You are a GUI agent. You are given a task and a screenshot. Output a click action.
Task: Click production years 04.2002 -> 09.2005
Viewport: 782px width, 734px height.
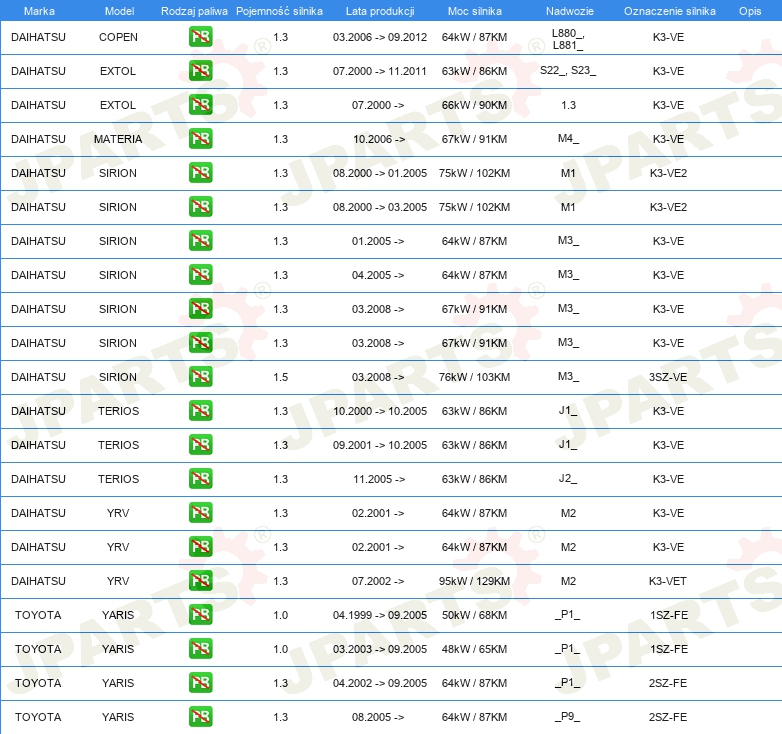pos(380,683)
